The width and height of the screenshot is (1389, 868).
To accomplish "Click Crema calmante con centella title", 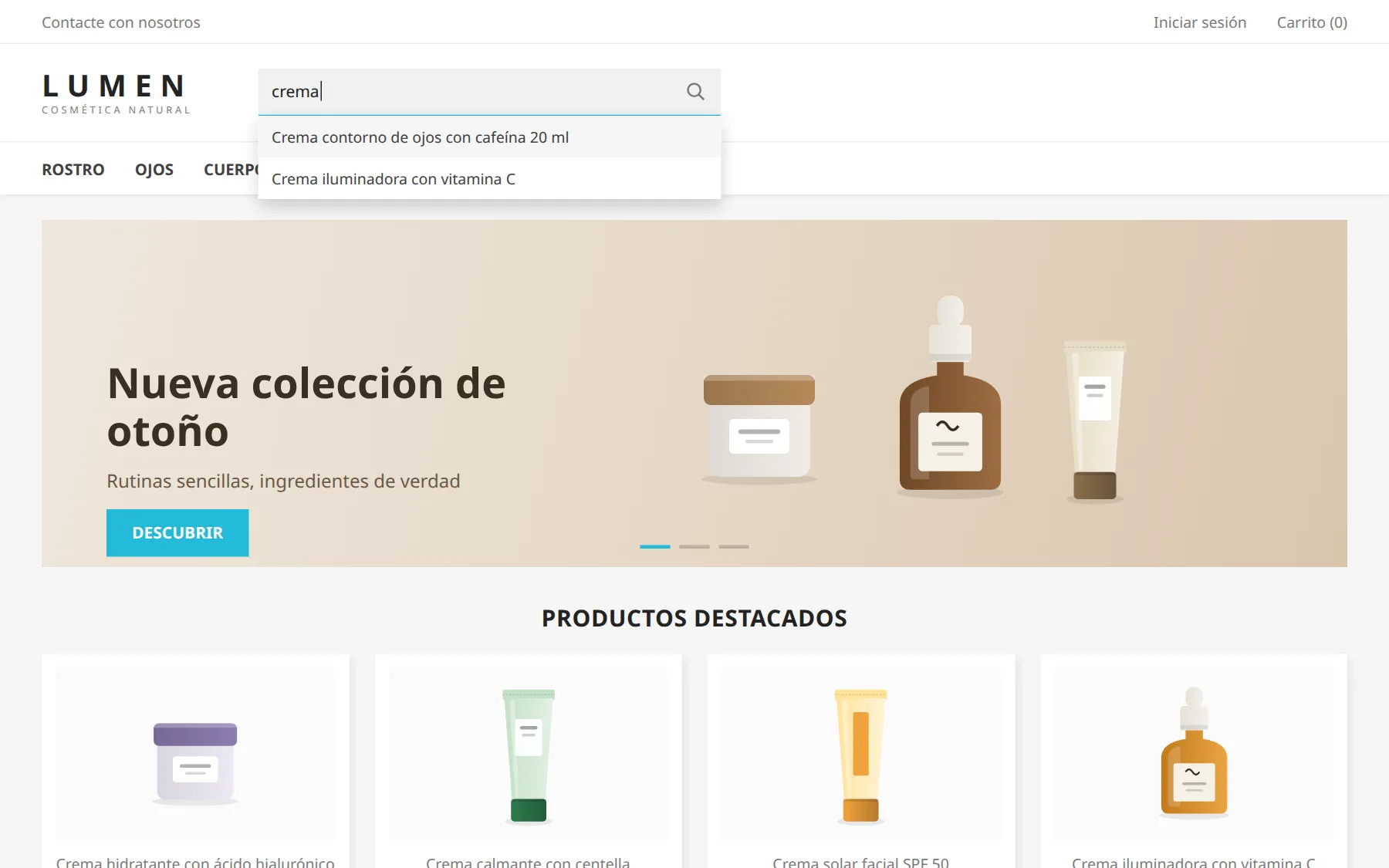I will tap(528, 862).
